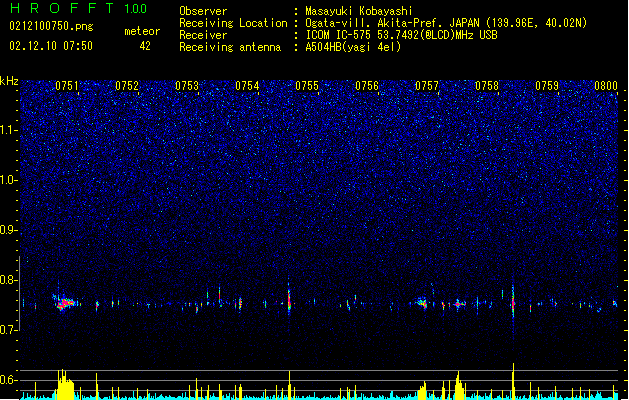Click the Receiving antenna label

tap(230, 47)
